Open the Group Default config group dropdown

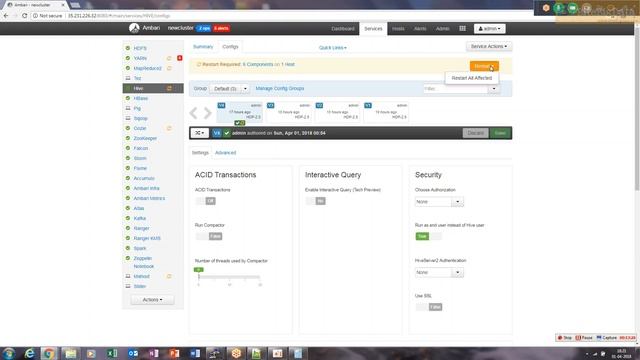tap(229, 89)
